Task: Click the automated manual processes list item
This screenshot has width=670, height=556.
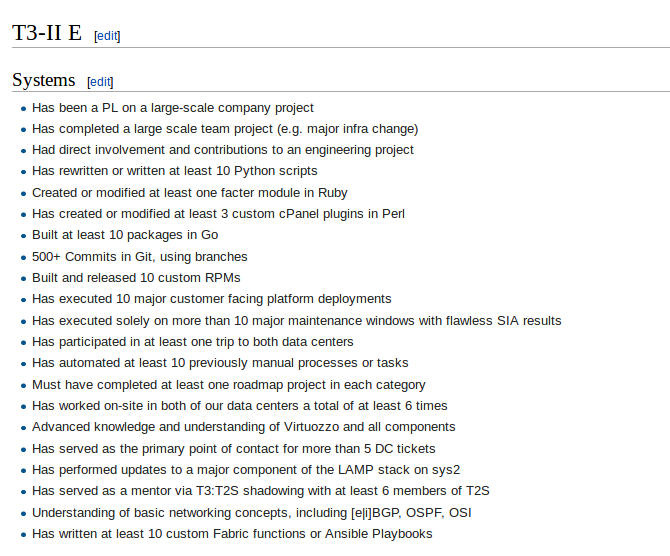Action: (220, 363)
